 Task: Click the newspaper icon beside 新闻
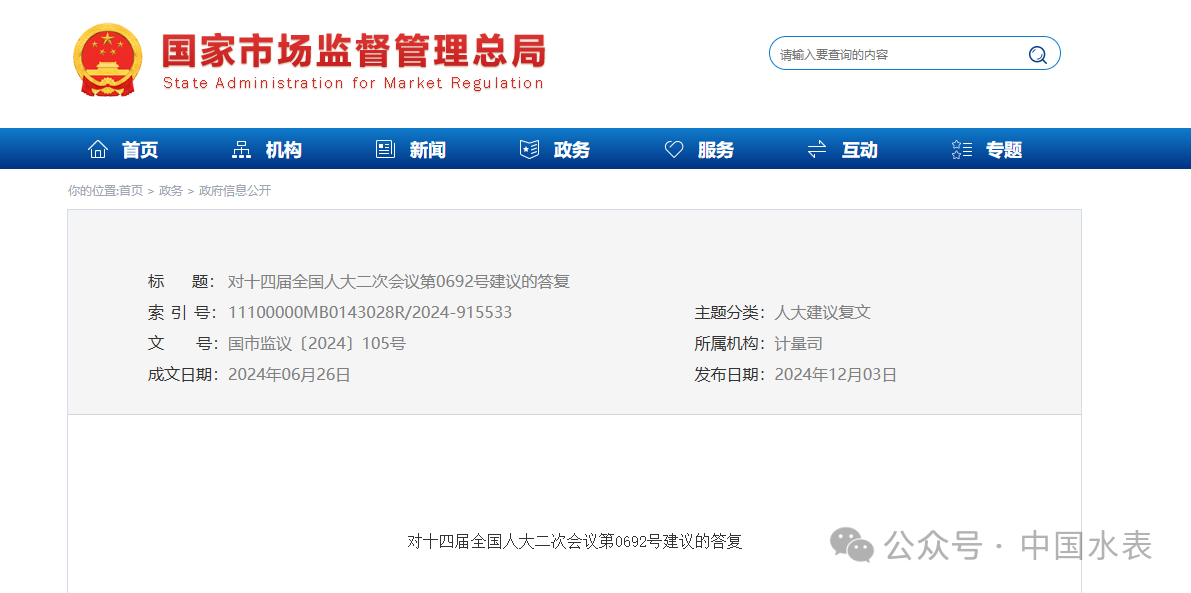click(385, 150)
